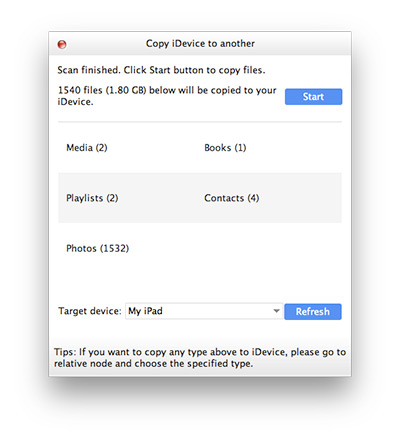Click the Copy iDevice to another title bar
Viewport: 400px width, 443px height.
[x=200, y=44]
